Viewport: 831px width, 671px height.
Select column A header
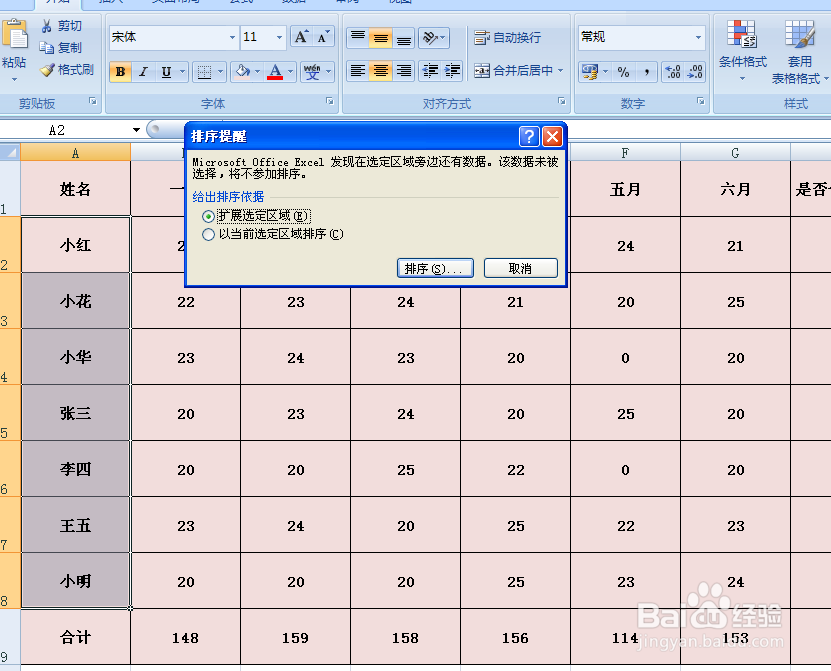pos(75,153)
